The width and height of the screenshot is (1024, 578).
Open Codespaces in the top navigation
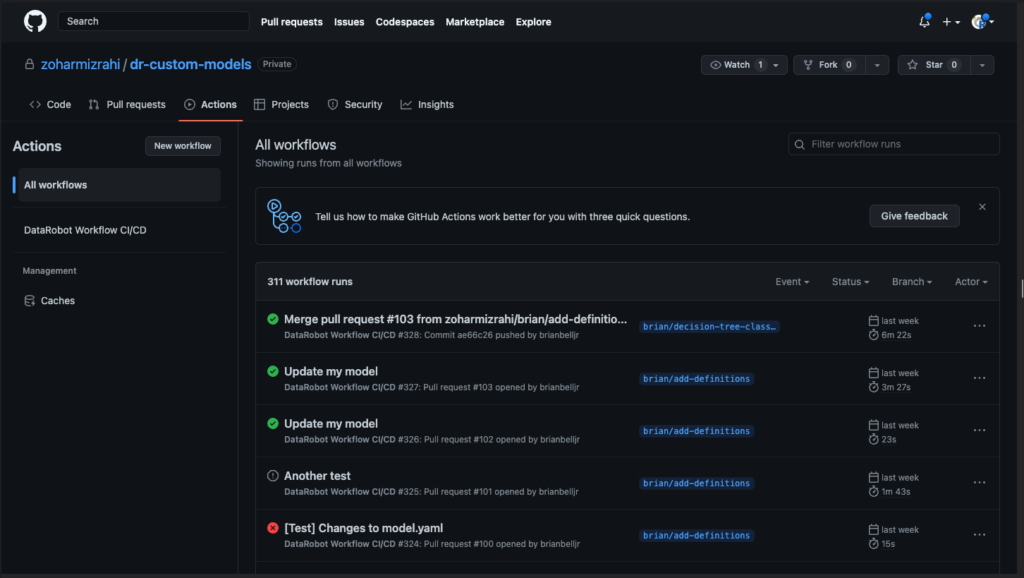click(x=405, y=22)
